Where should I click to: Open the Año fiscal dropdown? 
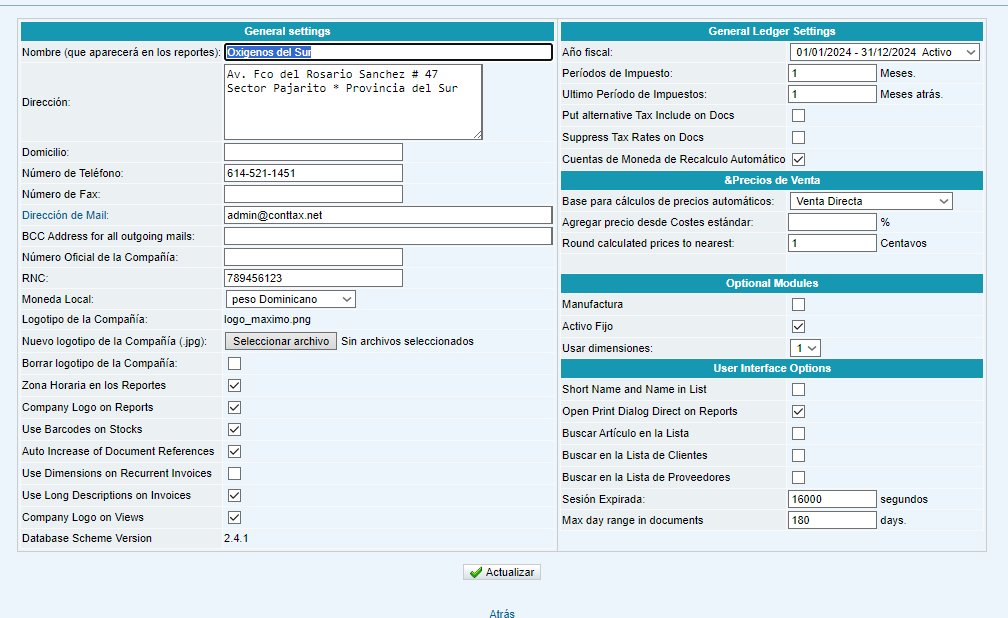click(x=885, y=52)
